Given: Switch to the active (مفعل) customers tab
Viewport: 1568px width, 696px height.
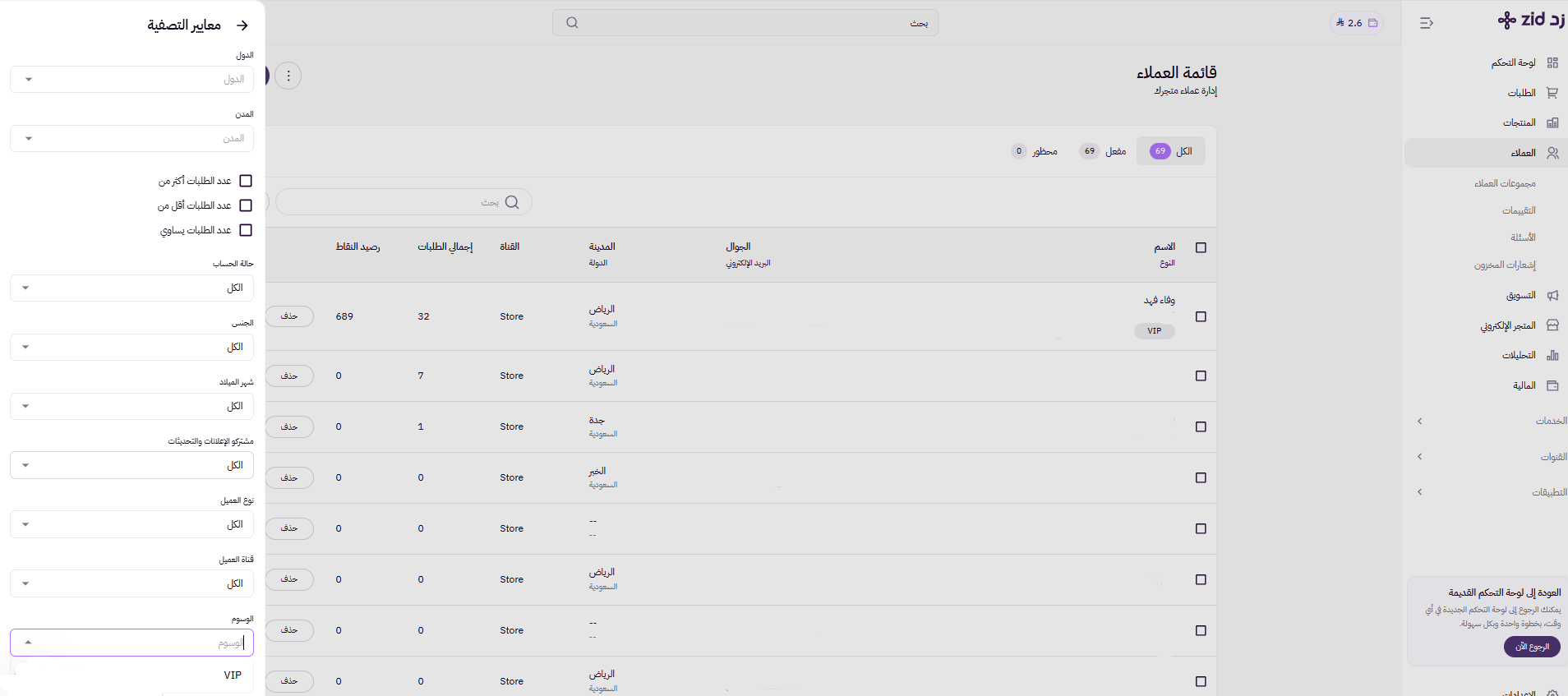Looking at the screenshot, I should click(1103, 151).
